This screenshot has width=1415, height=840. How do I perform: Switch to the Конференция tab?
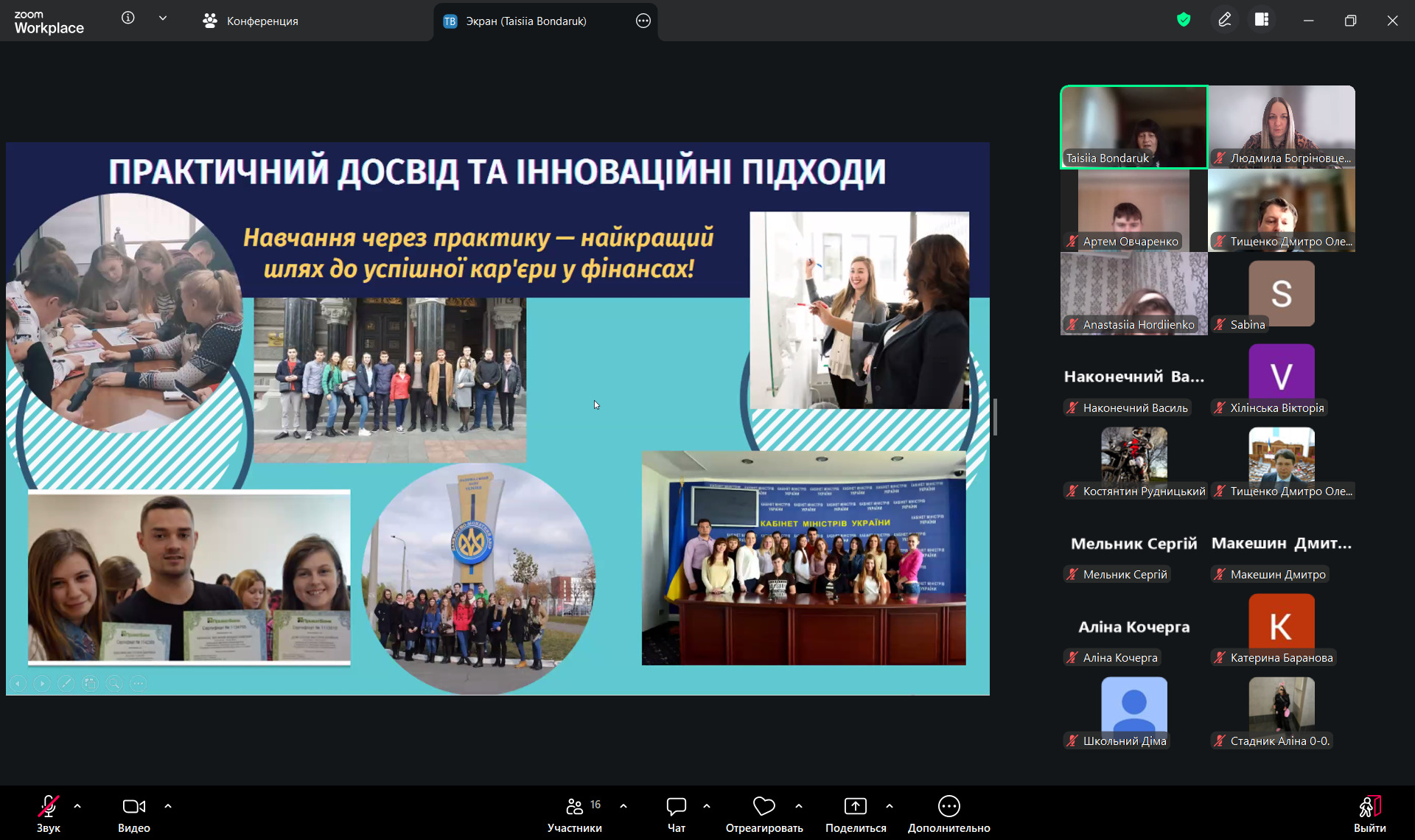tap(251, 21)
